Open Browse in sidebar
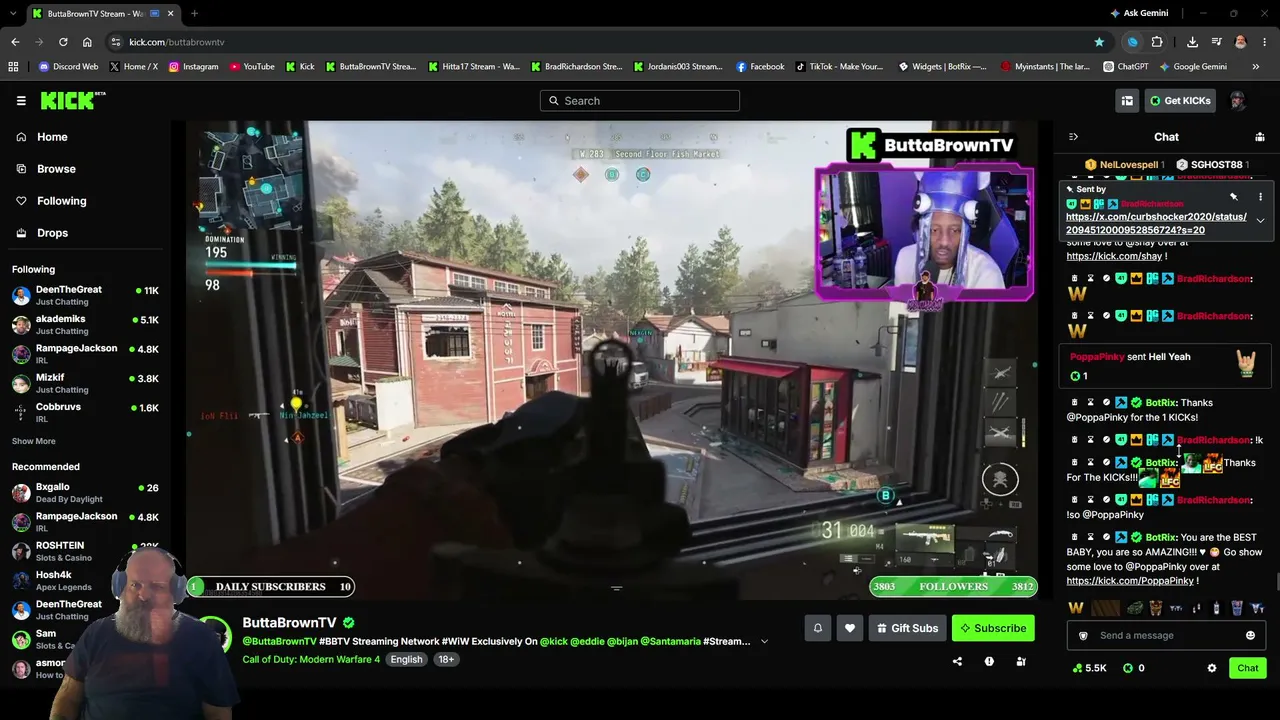This screenshot has width=1280, height=720. [56, 169]
